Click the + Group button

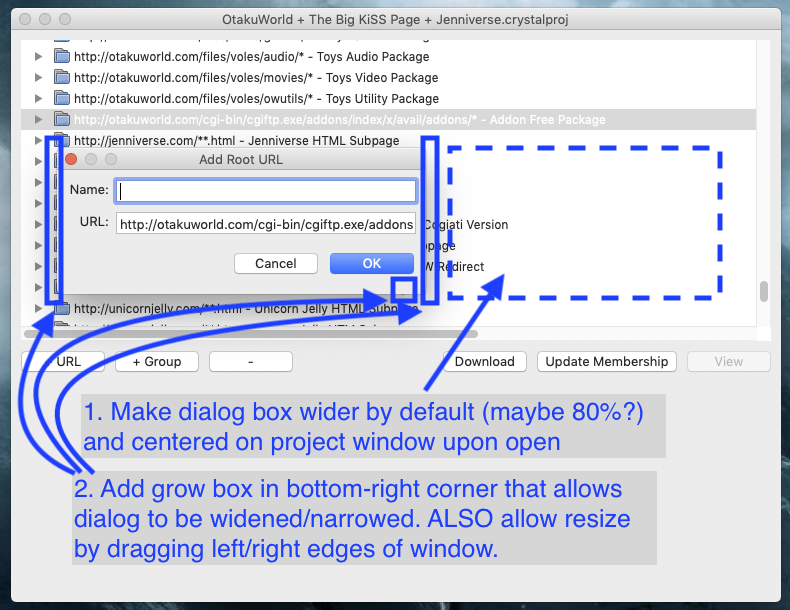point(157,362)
